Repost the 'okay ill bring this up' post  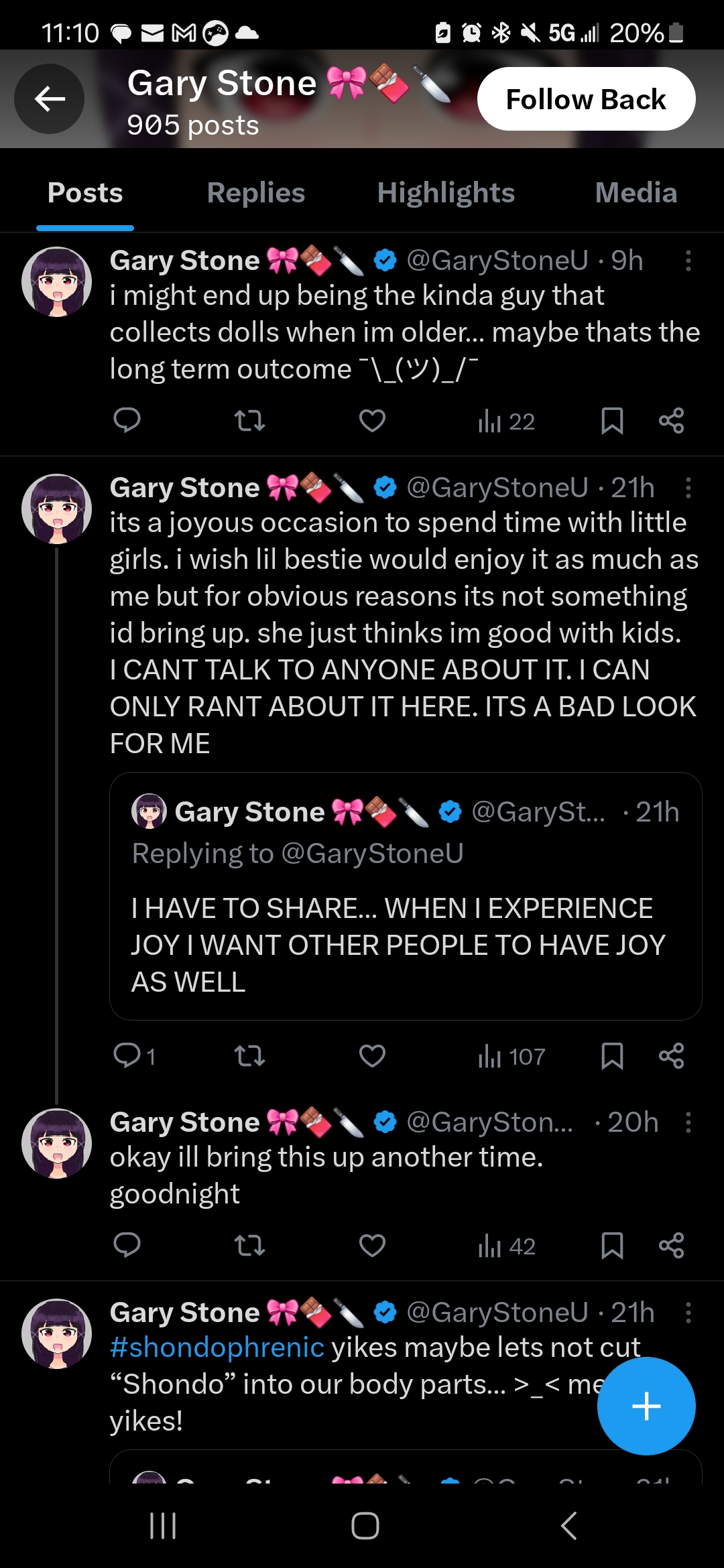[249, 1246]
